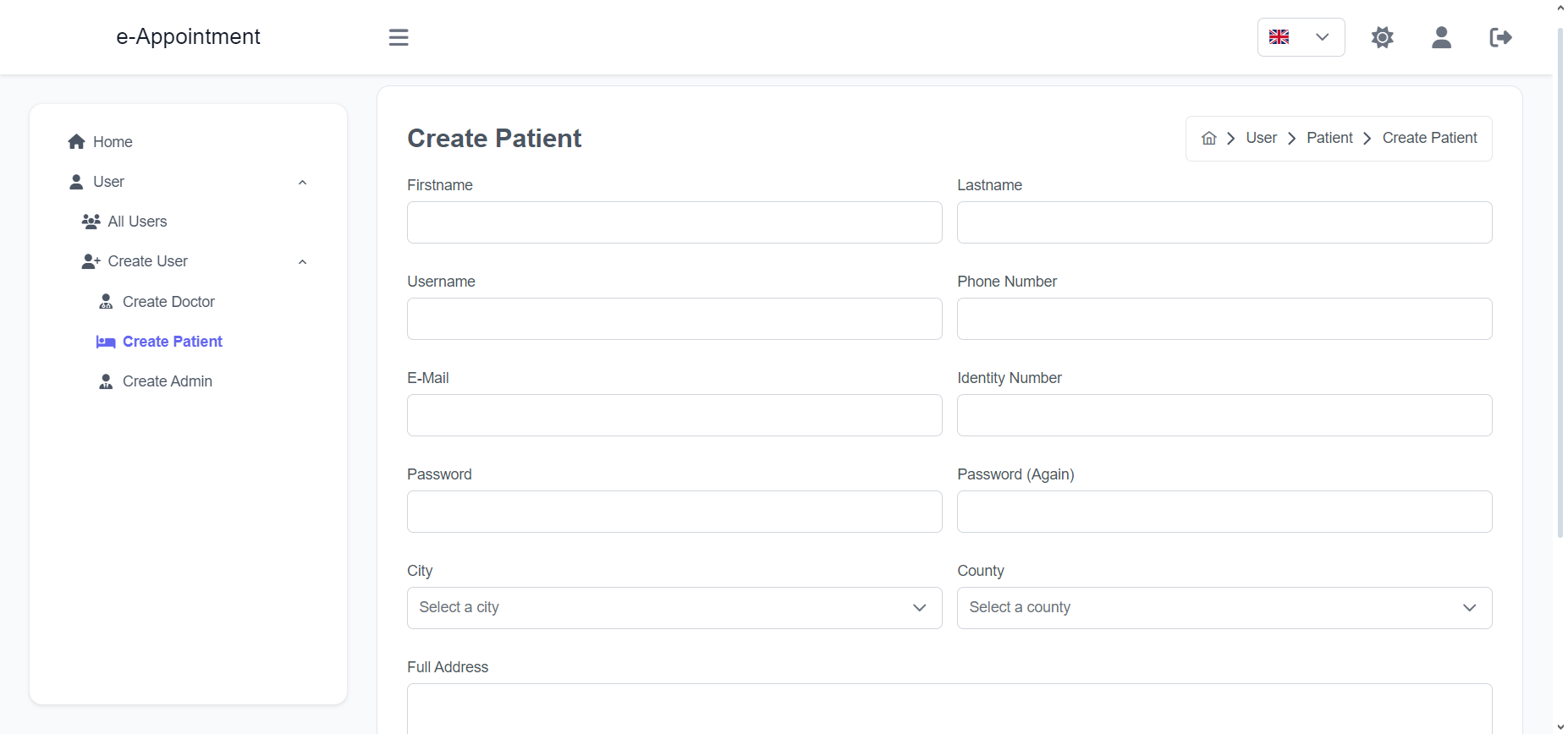Open the language flag dropdown
1568x734 pixels.
coord(1301,37)
